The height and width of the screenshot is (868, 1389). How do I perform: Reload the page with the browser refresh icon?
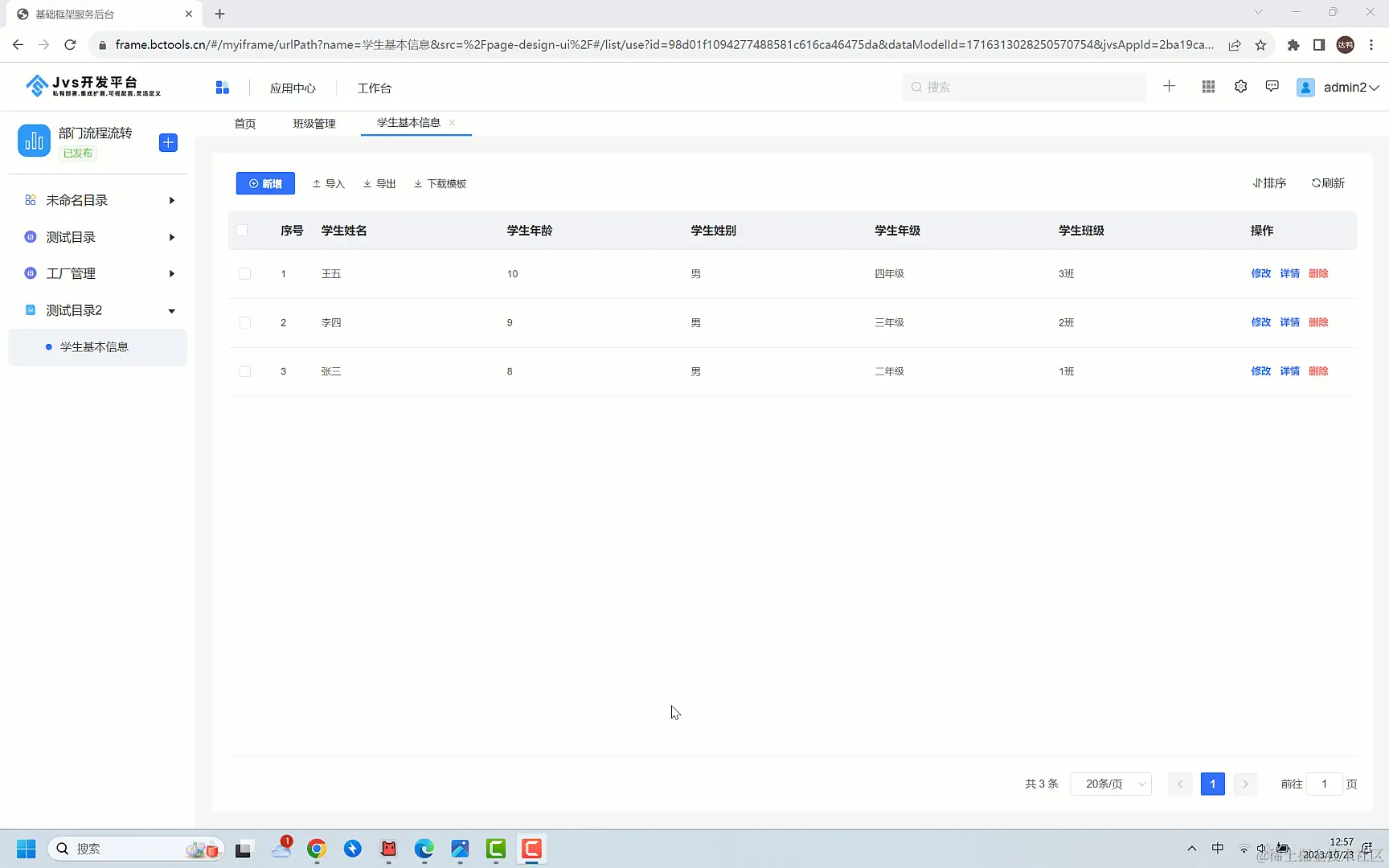pos(70,44)
